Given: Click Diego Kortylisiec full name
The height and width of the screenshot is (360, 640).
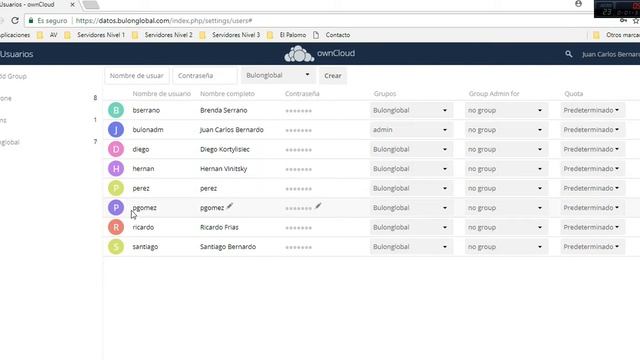Looking at the screenshot, I should pyautogui.click(x=225, y=149).
